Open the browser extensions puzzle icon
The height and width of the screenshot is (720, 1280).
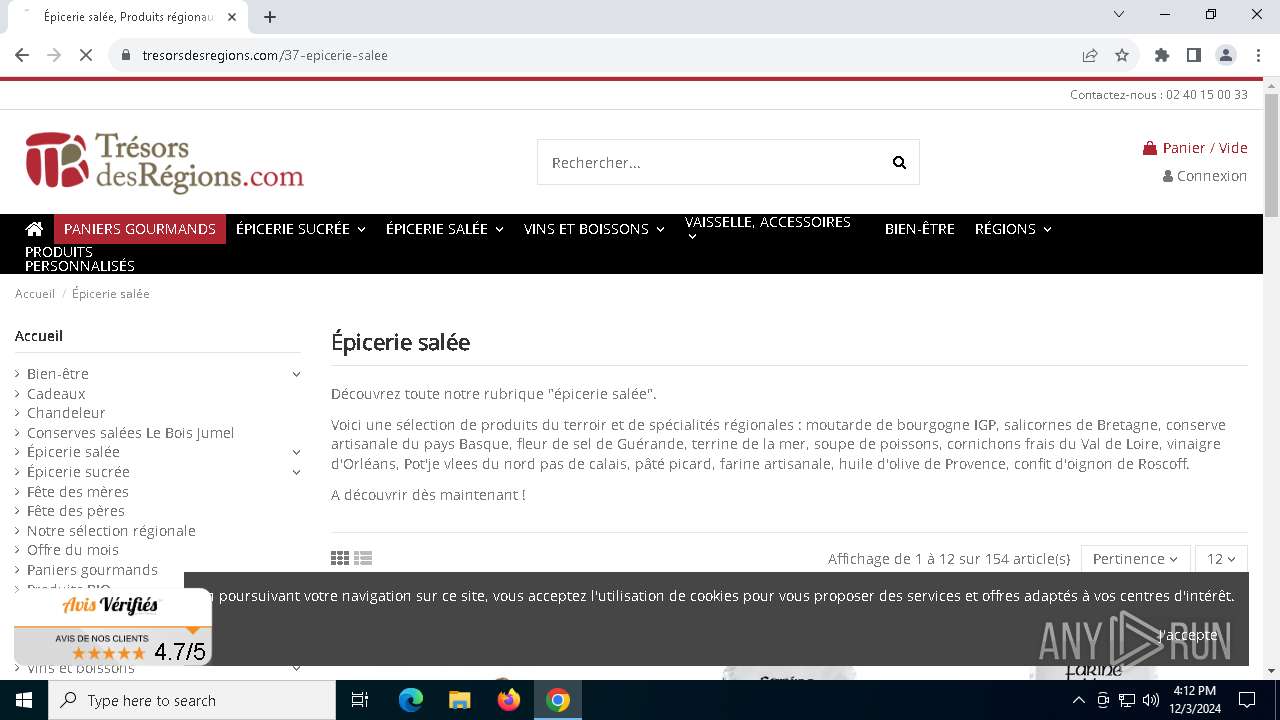pyautogui.click(x=1162, y=55)
